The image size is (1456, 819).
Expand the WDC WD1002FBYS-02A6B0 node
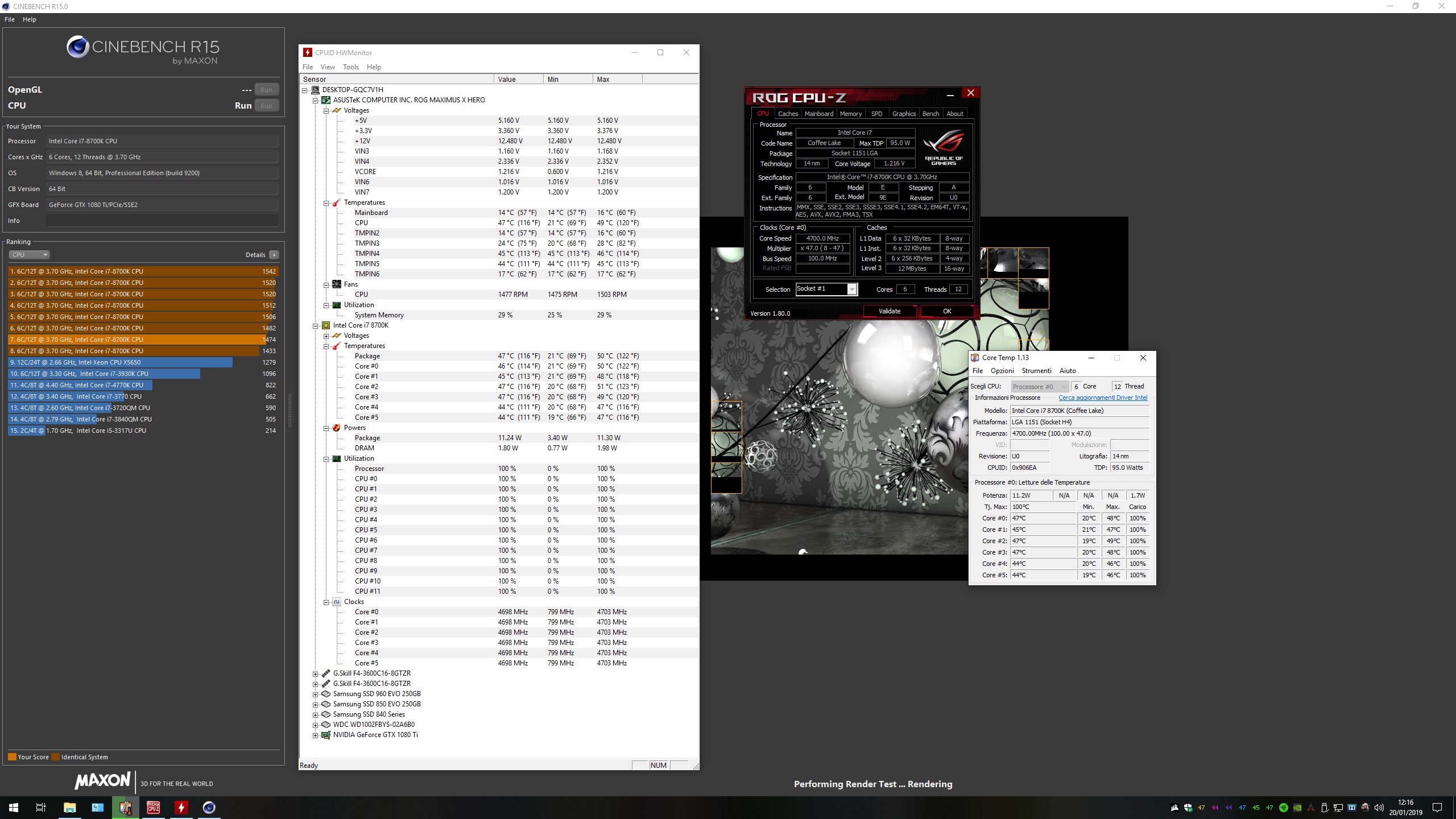(316, 725)
